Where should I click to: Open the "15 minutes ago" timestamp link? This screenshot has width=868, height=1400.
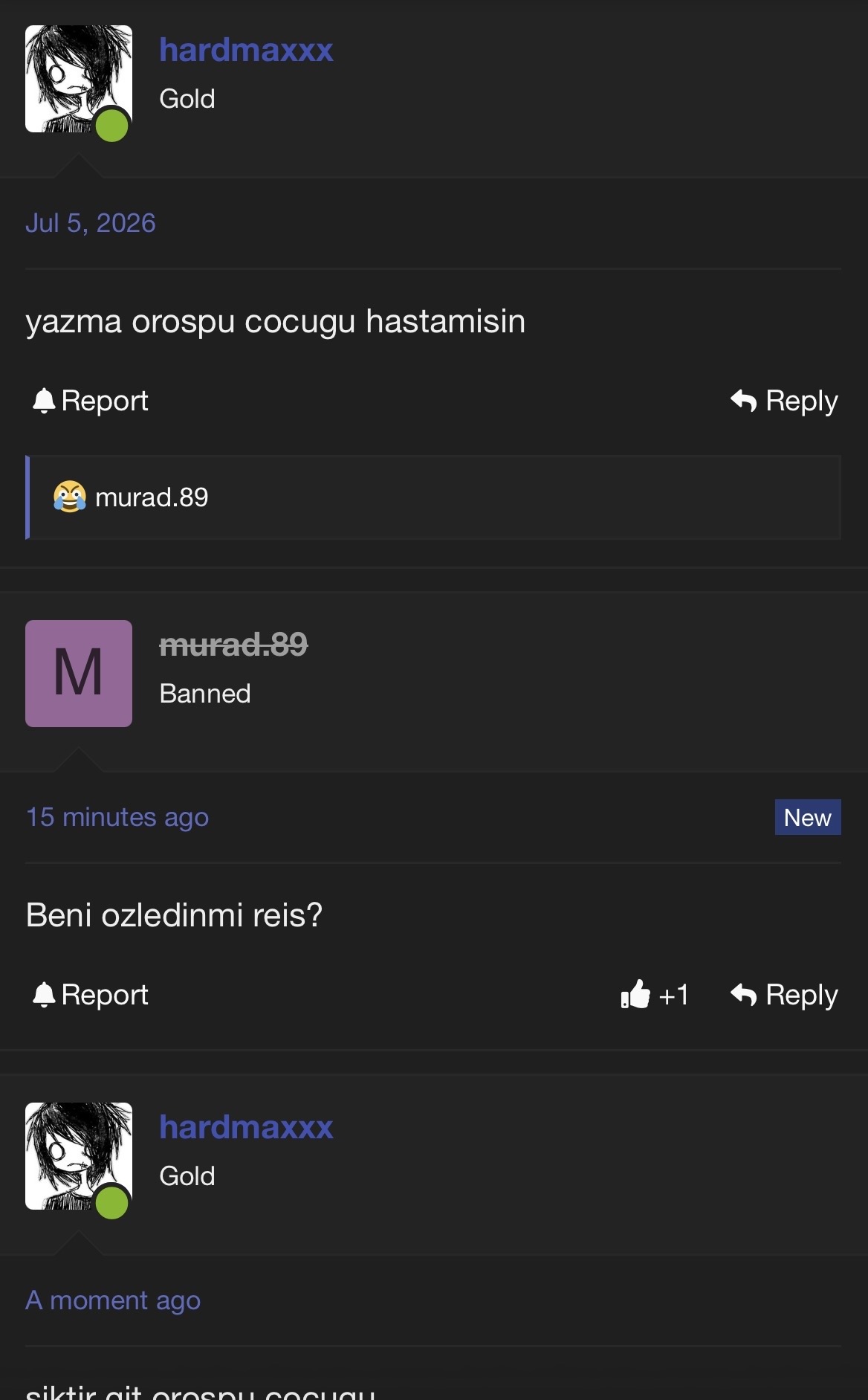(x=117, y=817)
